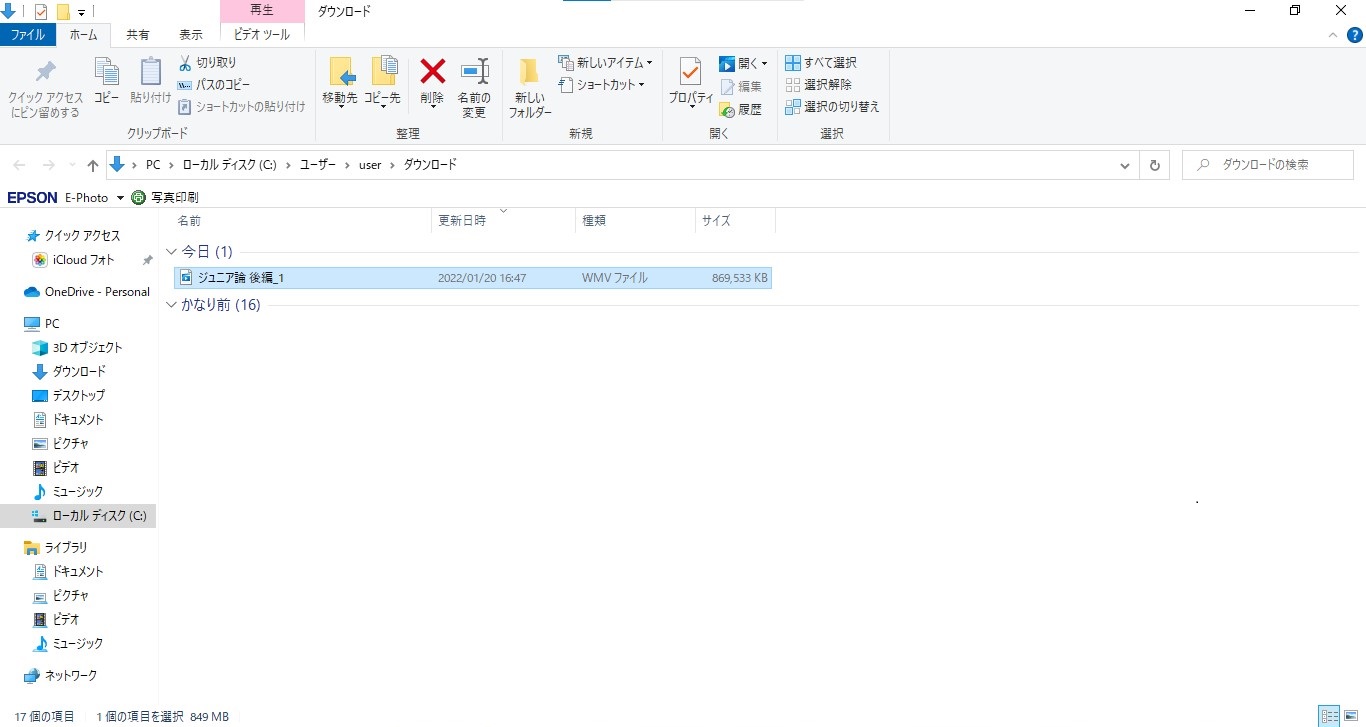The height and width of the screenshot is (727, 1366).
Task: Pin folder to Quick Access
Action: [46, 89]
